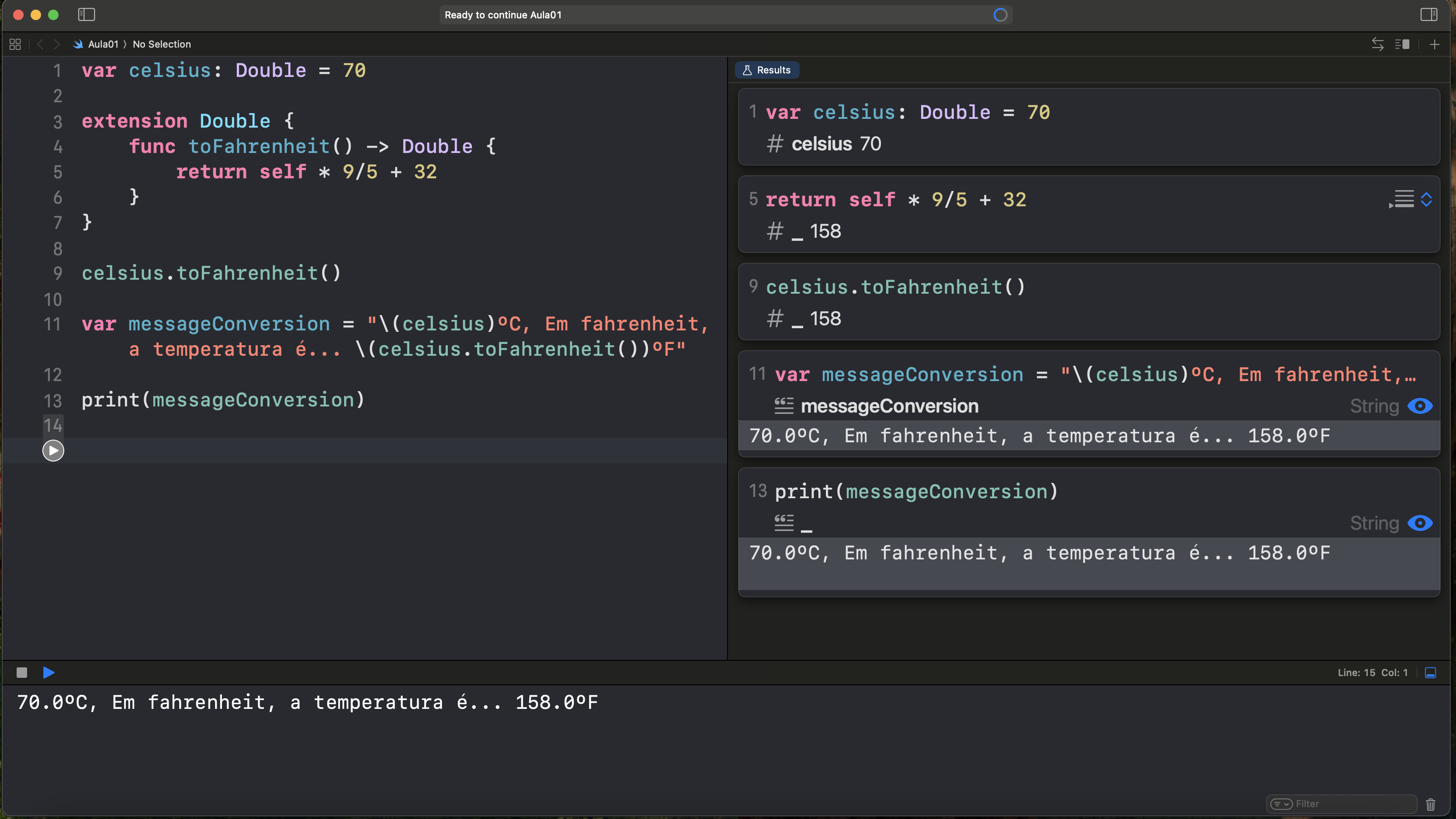
Task: Open the adjust editor options icon
Action: tap(1402, 44)
